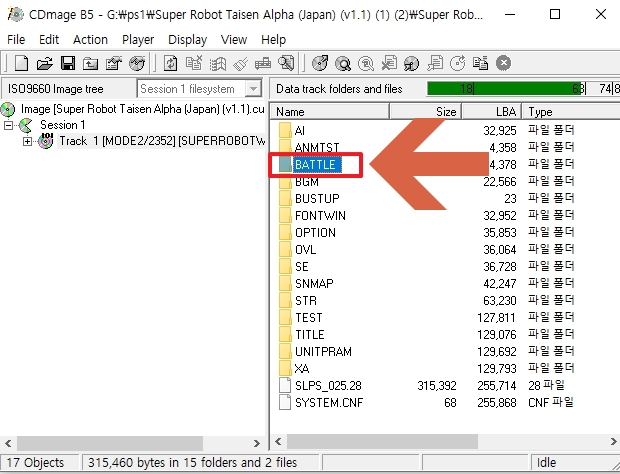The image size is (620, 474).
Task: Select the TITLE folder
Action: [x=310, y=334]
